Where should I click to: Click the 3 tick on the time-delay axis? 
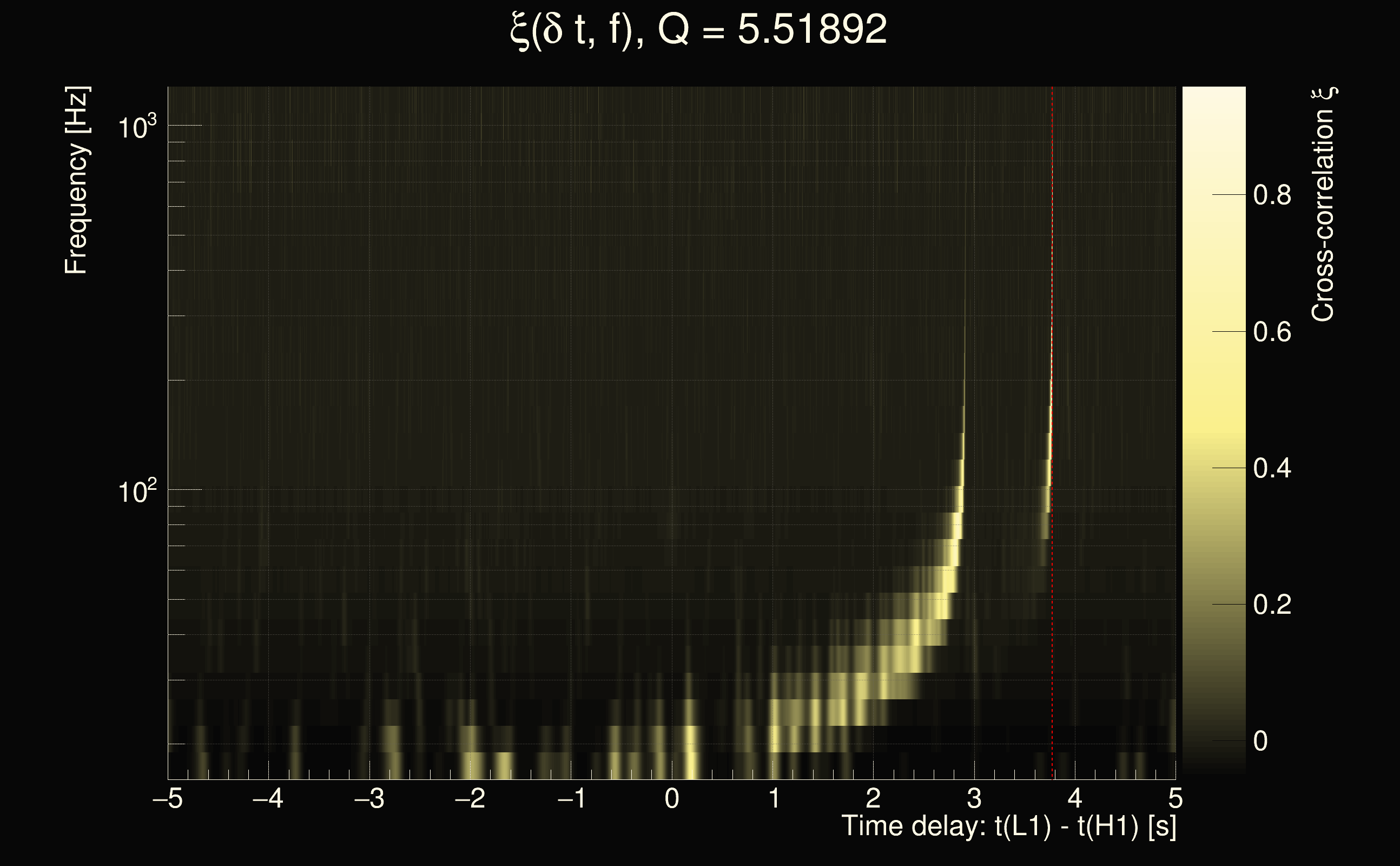974,798
